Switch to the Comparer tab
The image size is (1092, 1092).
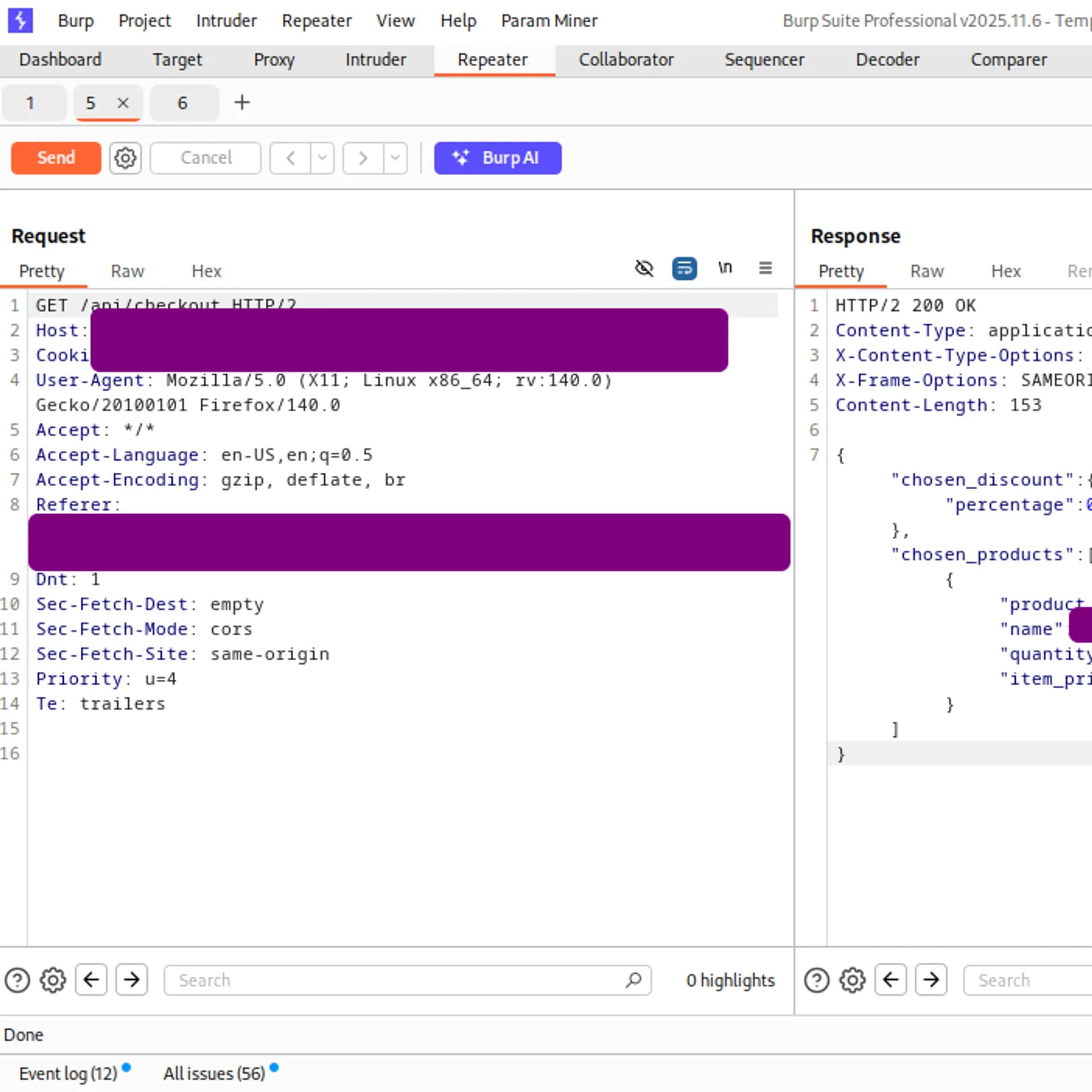point(1008,60)
